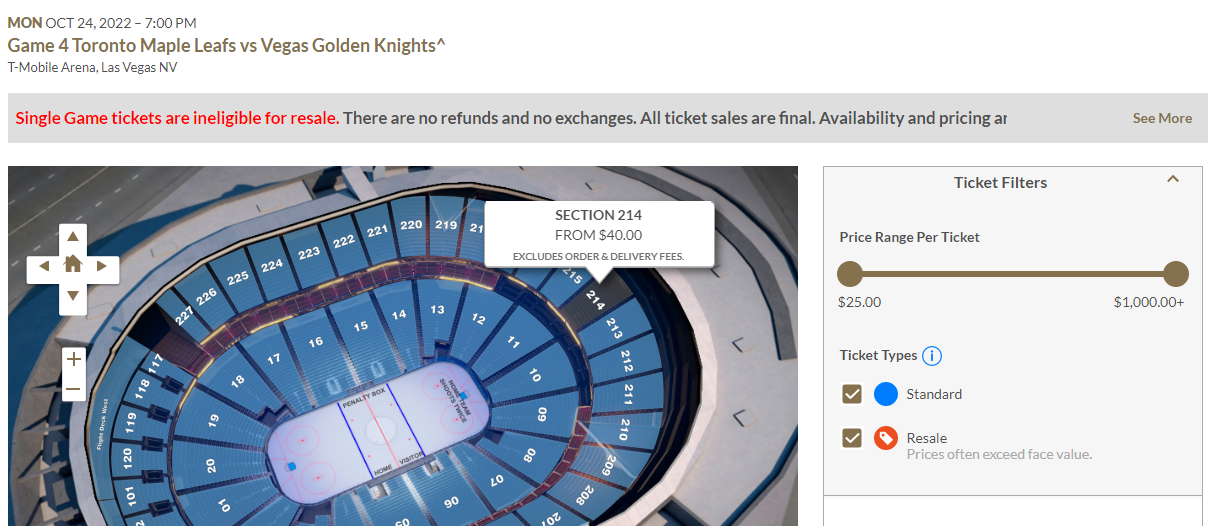The width and height of the screenshot is (1217, 526).
Task: Select section 214 on the map
Action: tap(596, 299)
